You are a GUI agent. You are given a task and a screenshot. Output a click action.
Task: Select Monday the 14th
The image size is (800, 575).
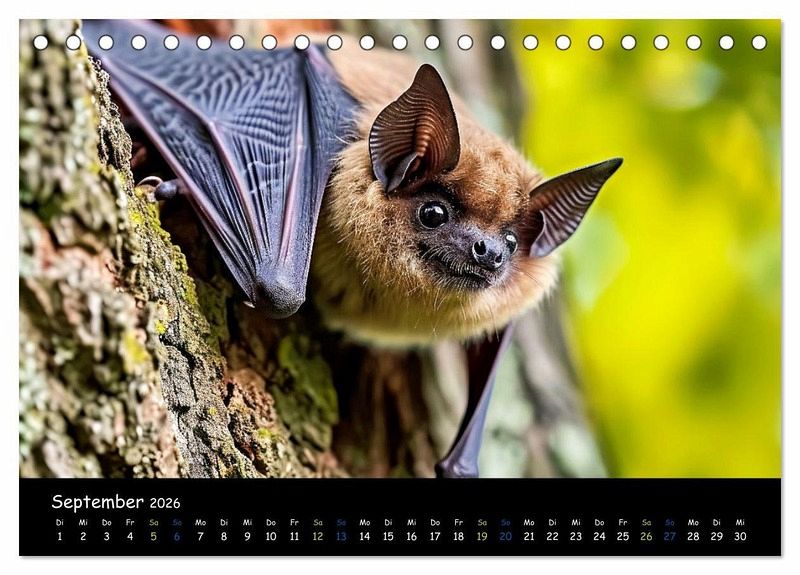pos(365,536)
